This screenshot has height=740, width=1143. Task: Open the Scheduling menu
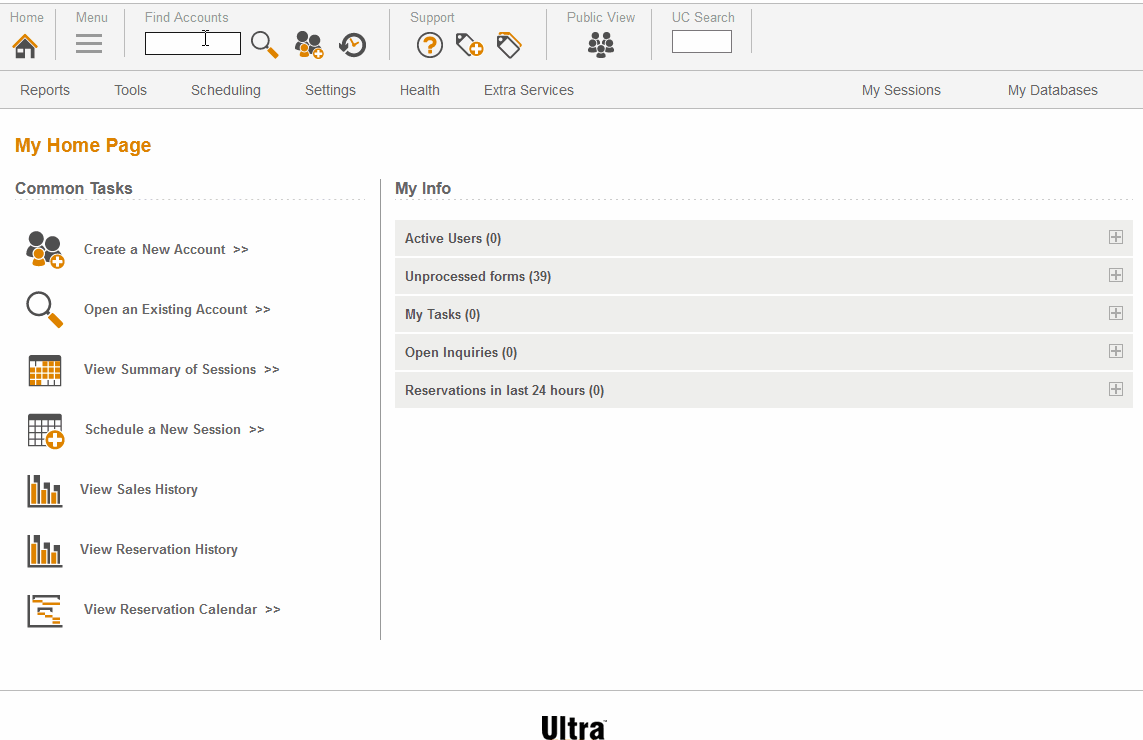click(226, 90)
